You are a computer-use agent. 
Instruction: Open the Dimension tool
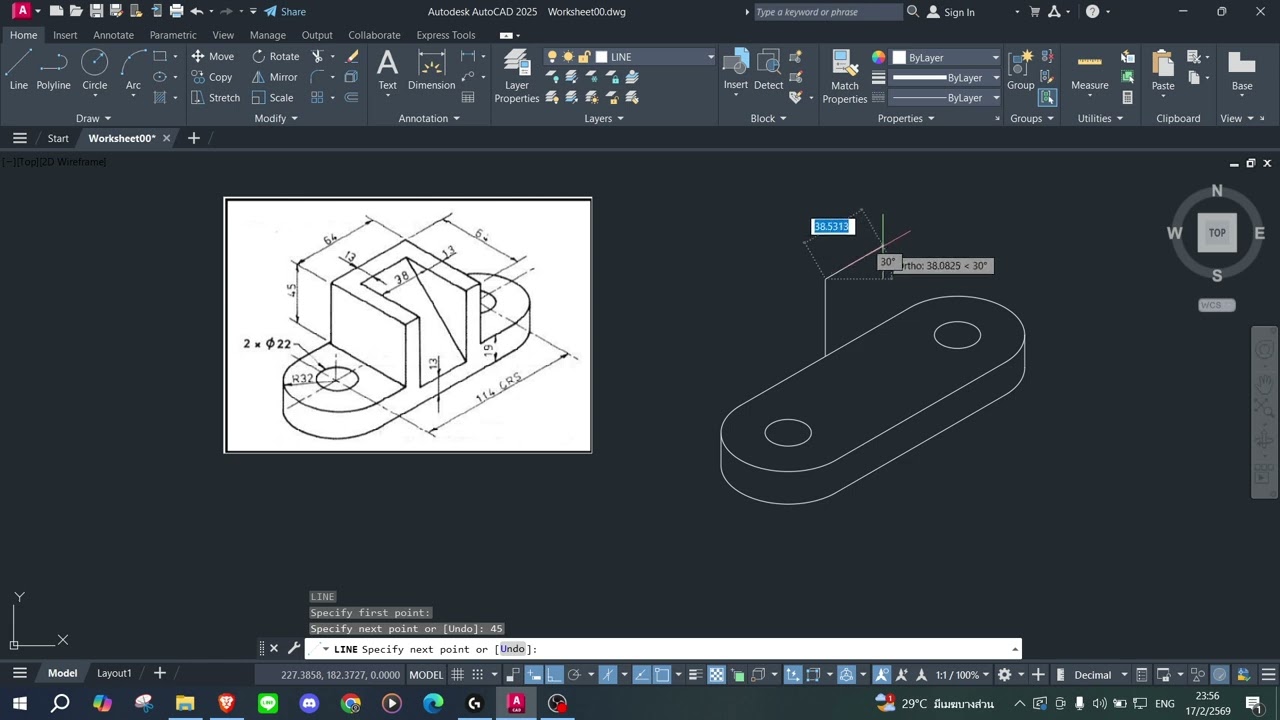[x=431, y=70]
